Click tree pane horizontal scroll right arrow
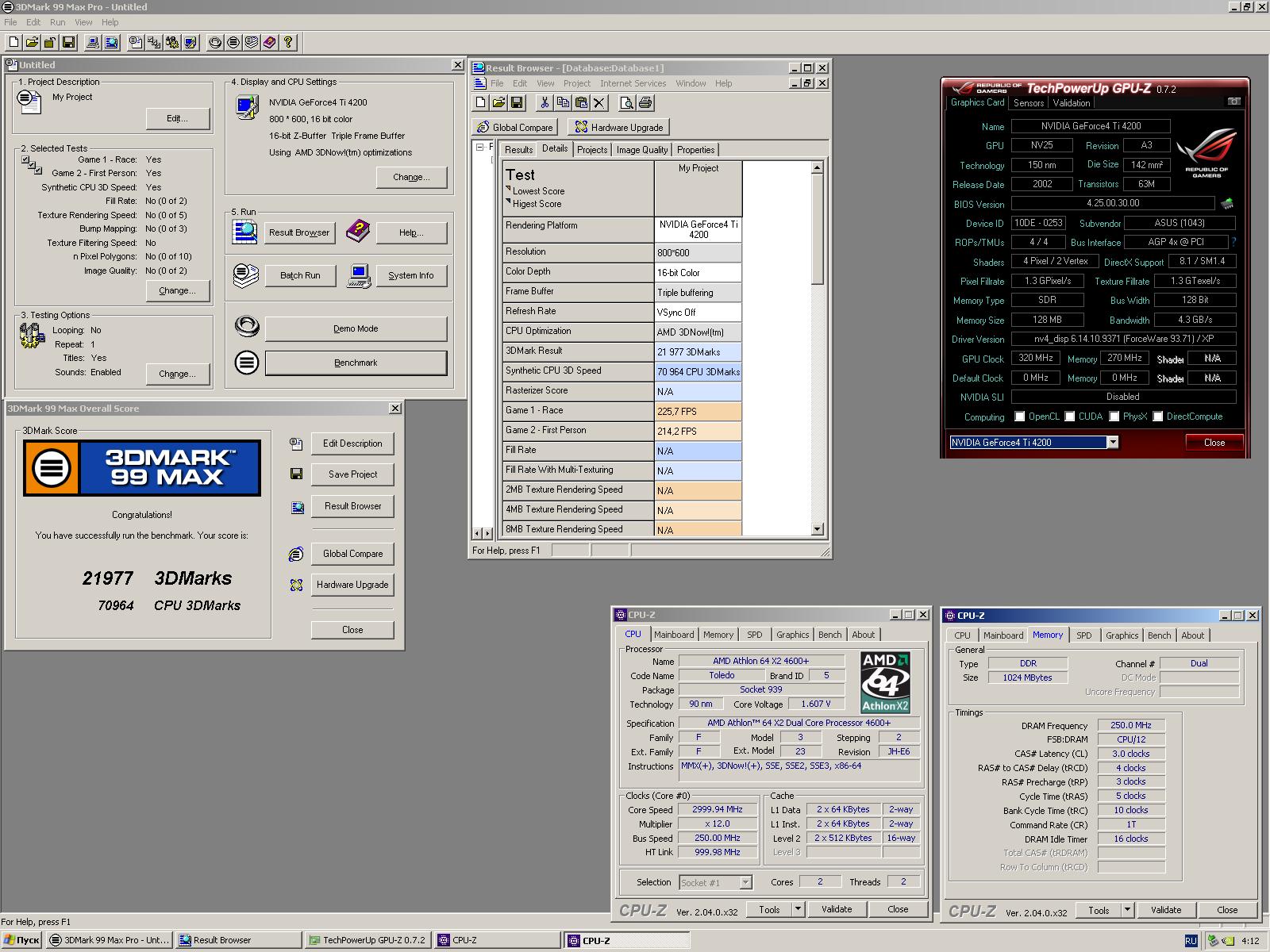This screenshot has width=1270, height=952. (487, 533)
